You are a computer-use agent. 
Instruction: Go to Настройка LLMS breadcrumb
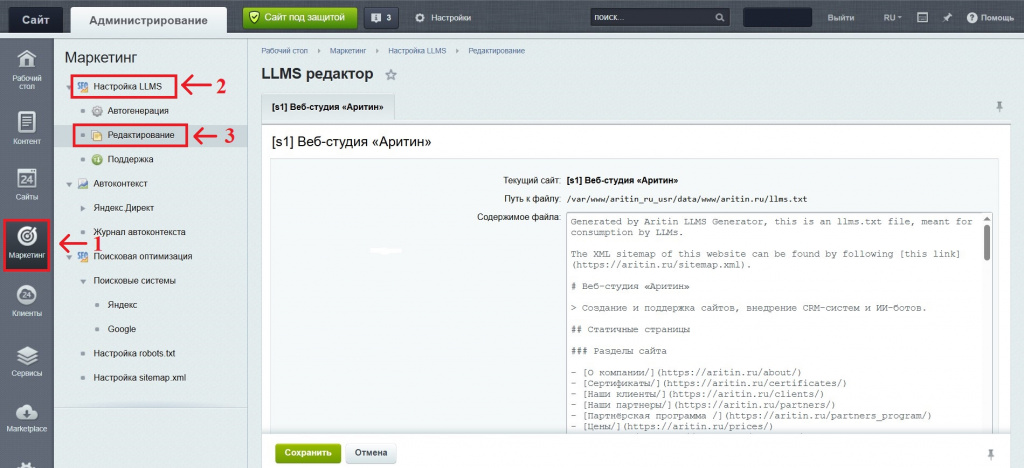click(x=417, y=50)
